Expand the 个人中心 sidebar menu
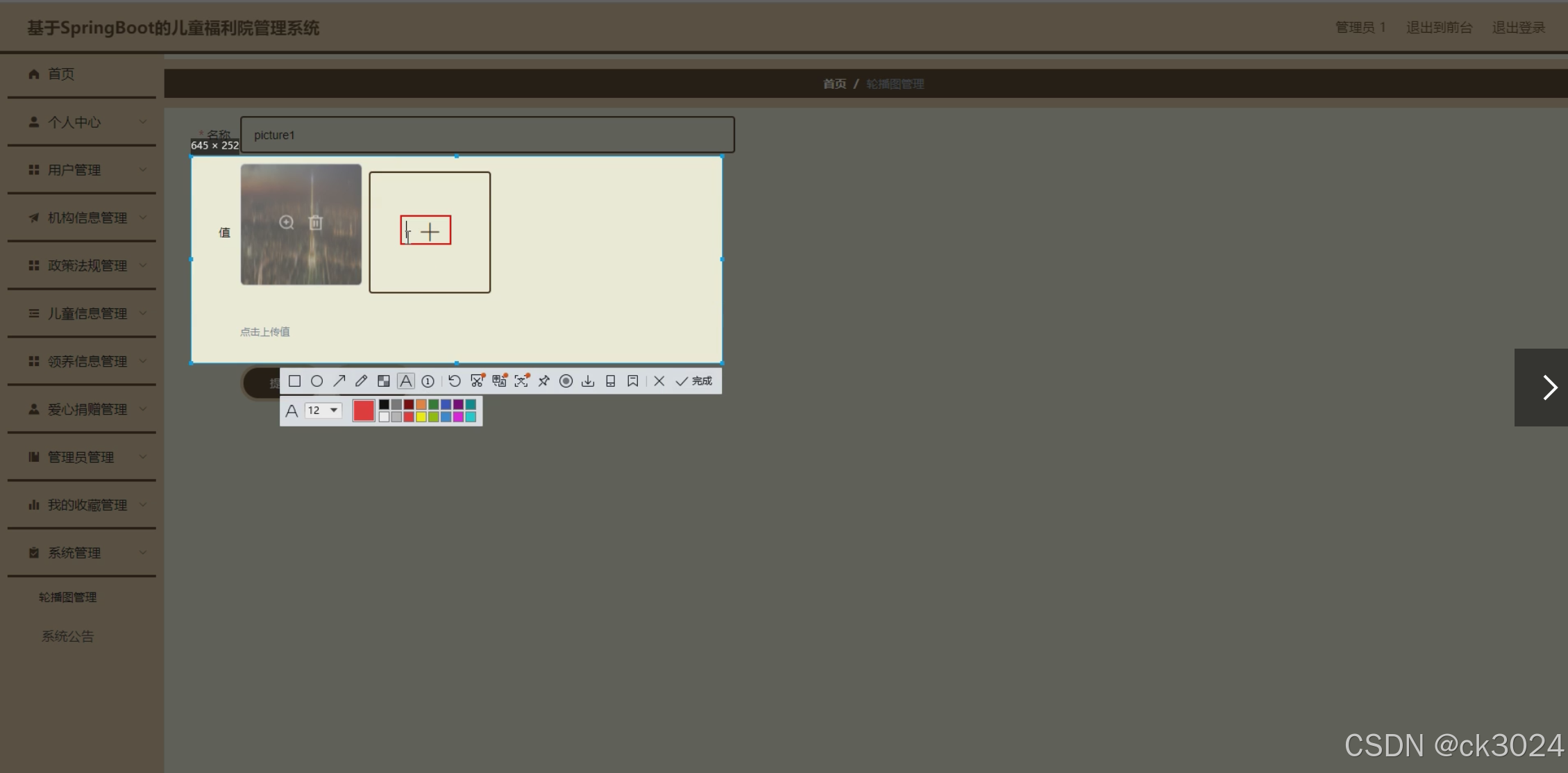The image size is (1568, 773). point(82,122)
